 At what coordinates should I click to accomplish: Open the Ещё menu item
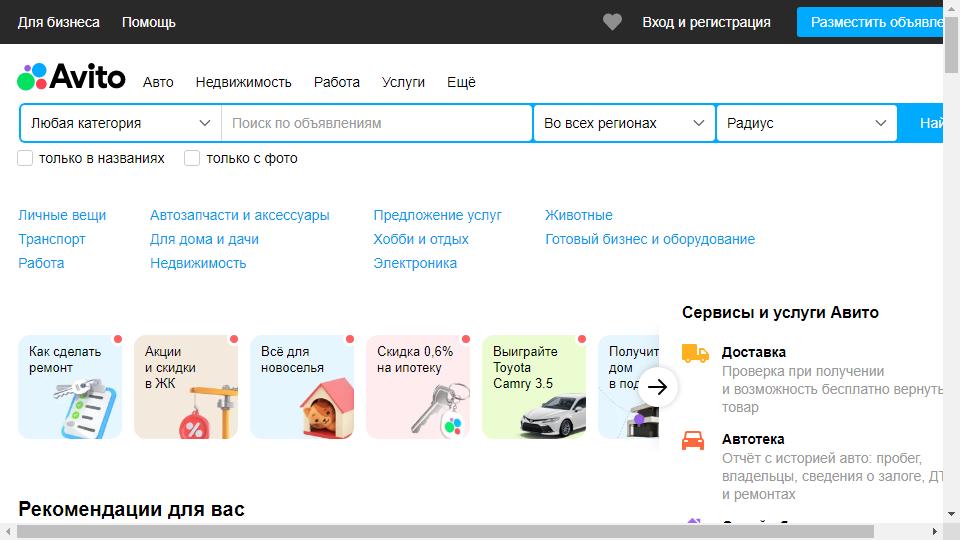click(x=461, y=82)
